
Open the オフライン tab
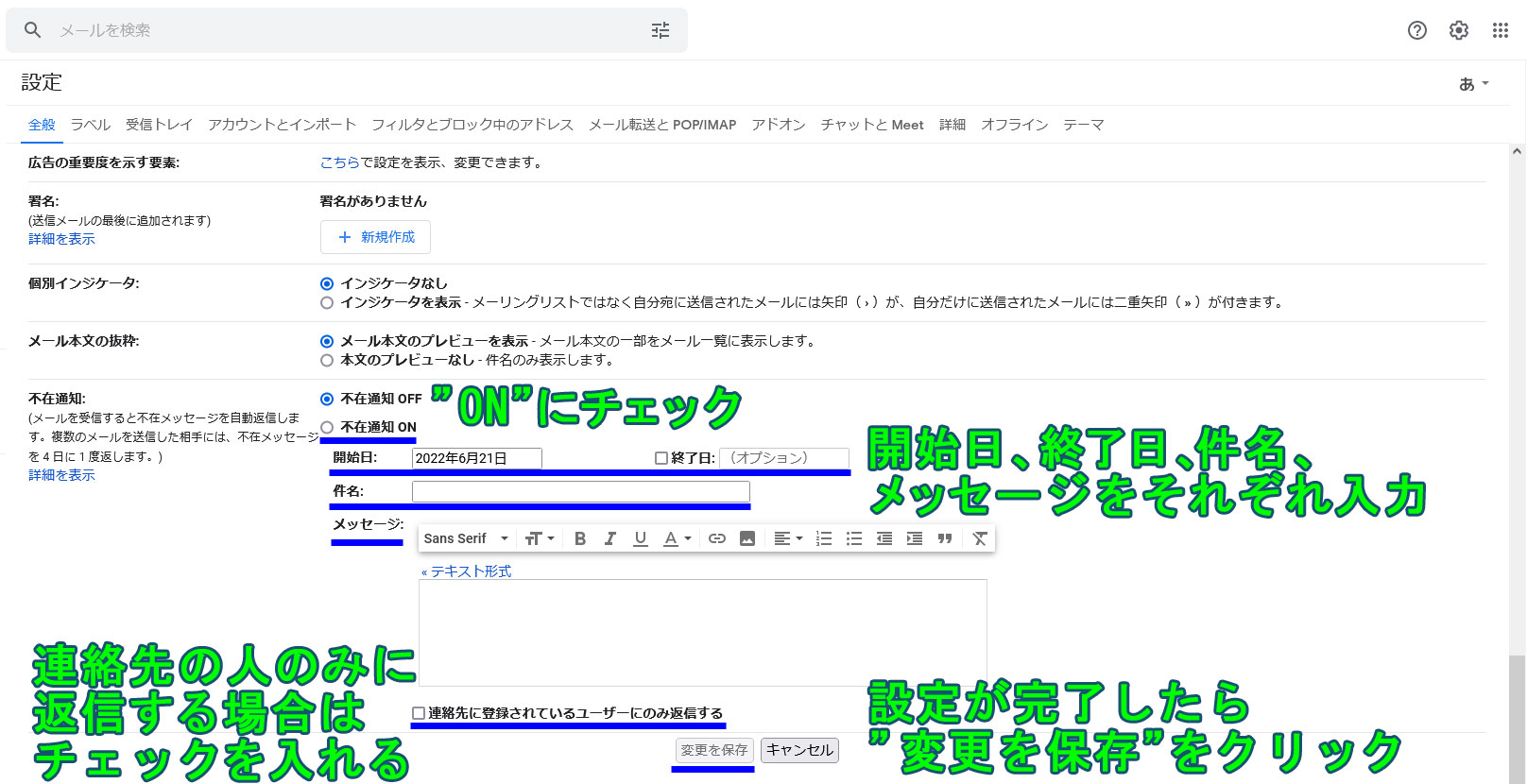pos(1014,125)
